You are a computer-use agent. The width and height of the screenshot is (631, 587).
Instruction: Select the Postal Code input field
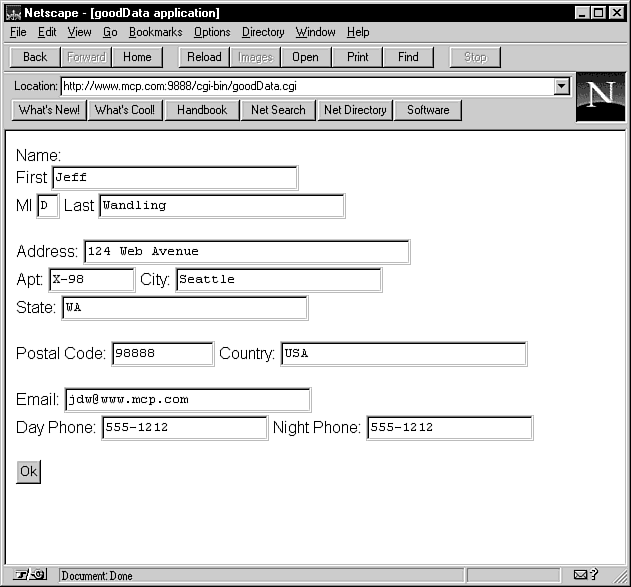(162, 354)
